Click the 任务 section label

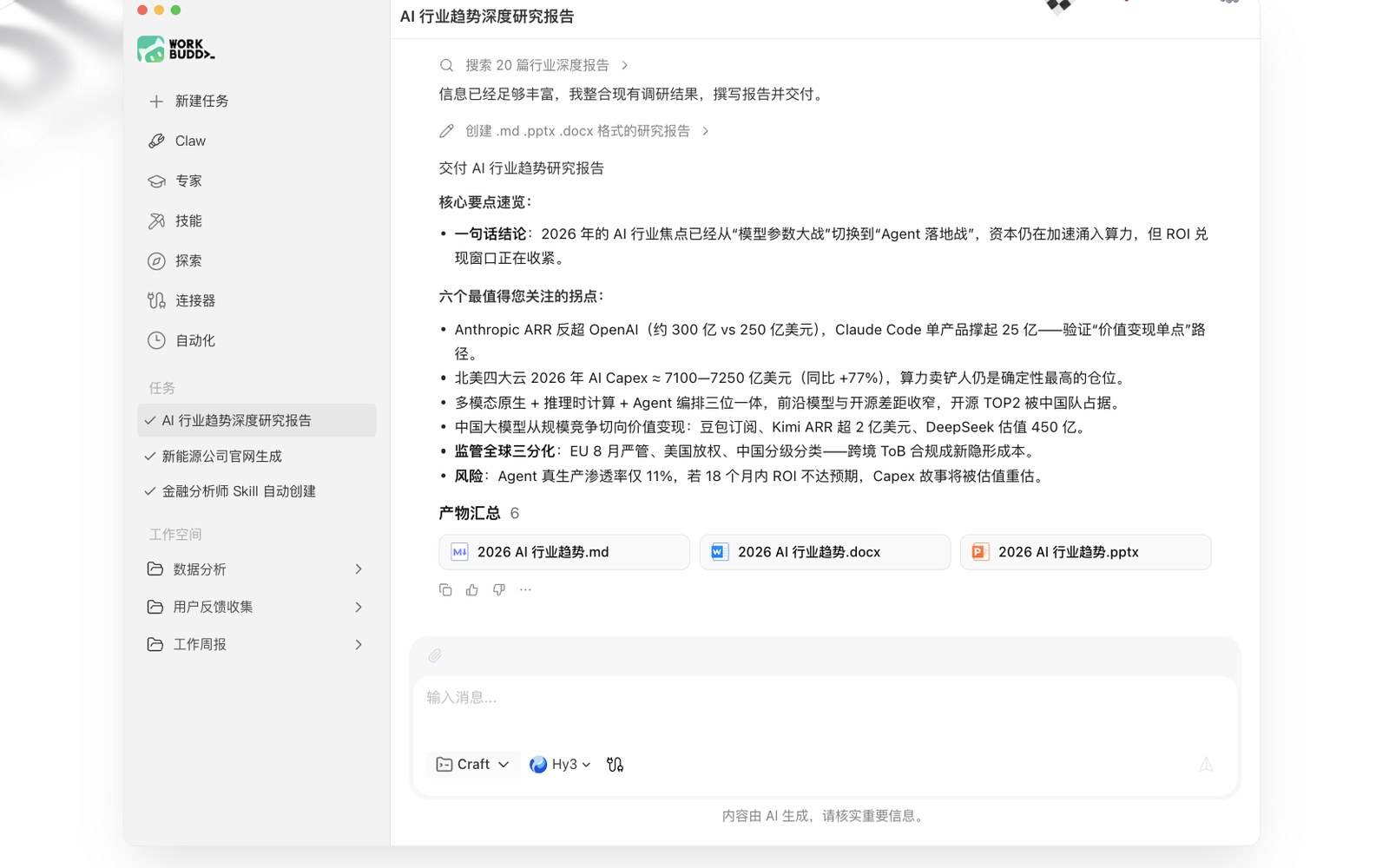point(161,388)
